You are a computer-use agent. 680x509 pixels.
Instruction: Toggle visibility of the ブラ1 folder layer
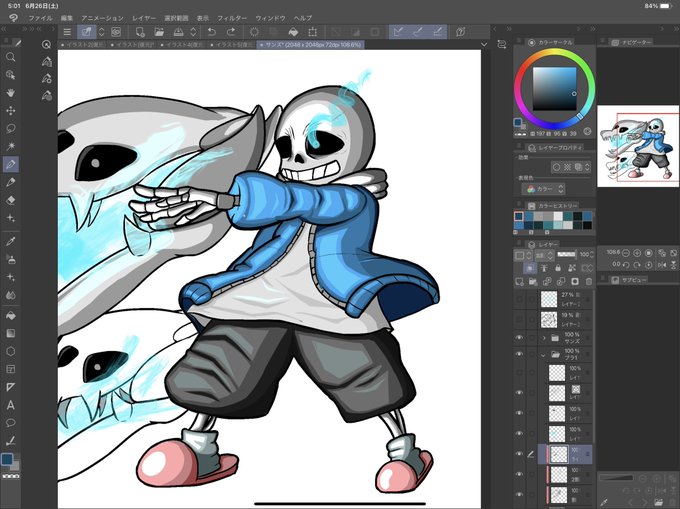pyautogui.click(x=519, y=354)
